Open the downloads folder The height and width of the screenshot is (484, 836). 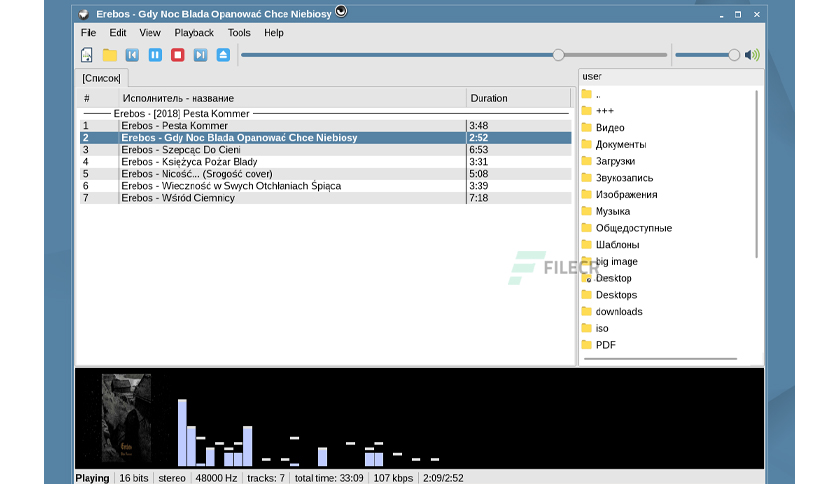coord(612,312)
